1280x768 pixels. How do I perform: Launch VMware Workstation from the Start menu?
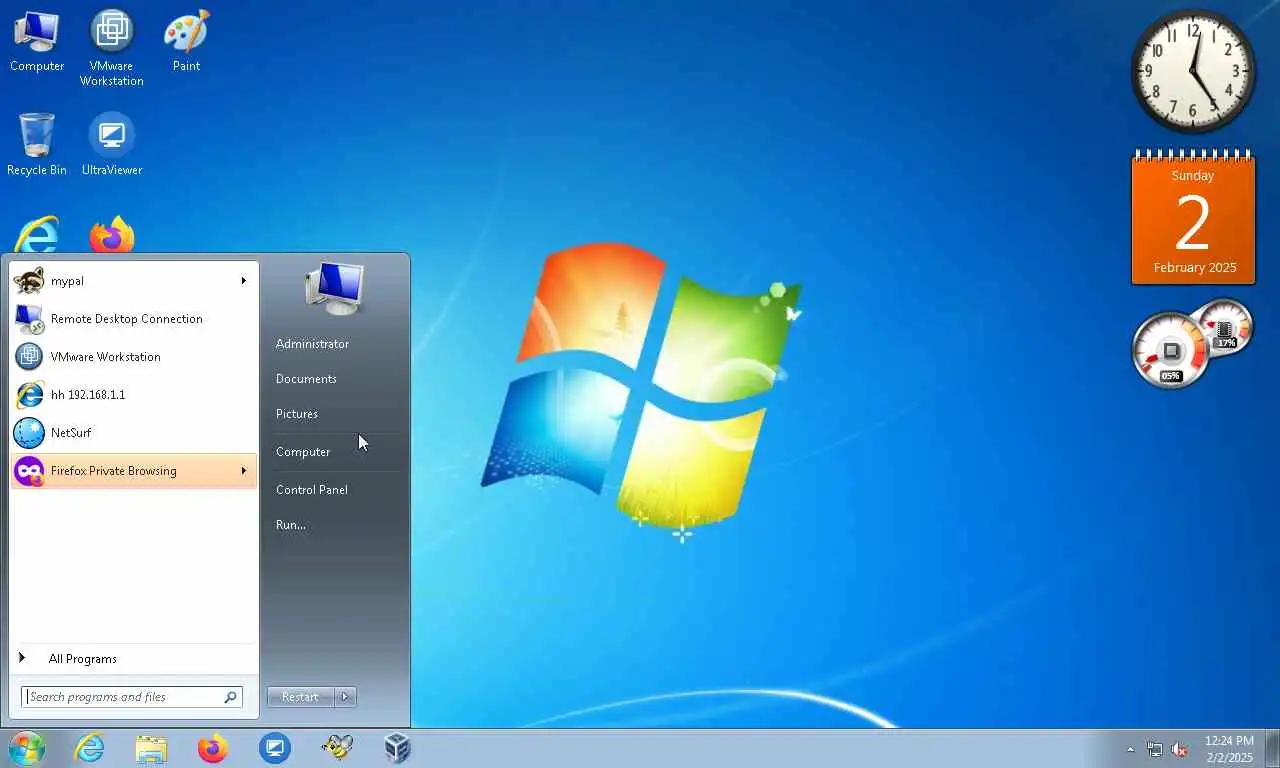(134, 357)
